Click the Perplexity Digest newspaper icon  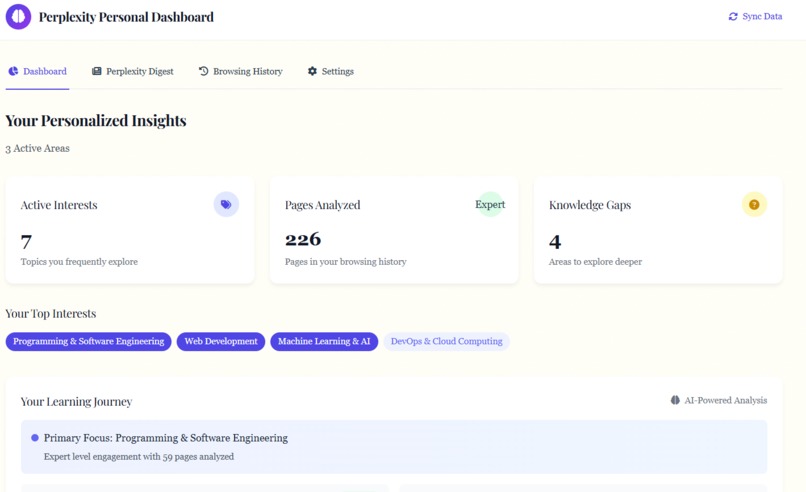97,71
